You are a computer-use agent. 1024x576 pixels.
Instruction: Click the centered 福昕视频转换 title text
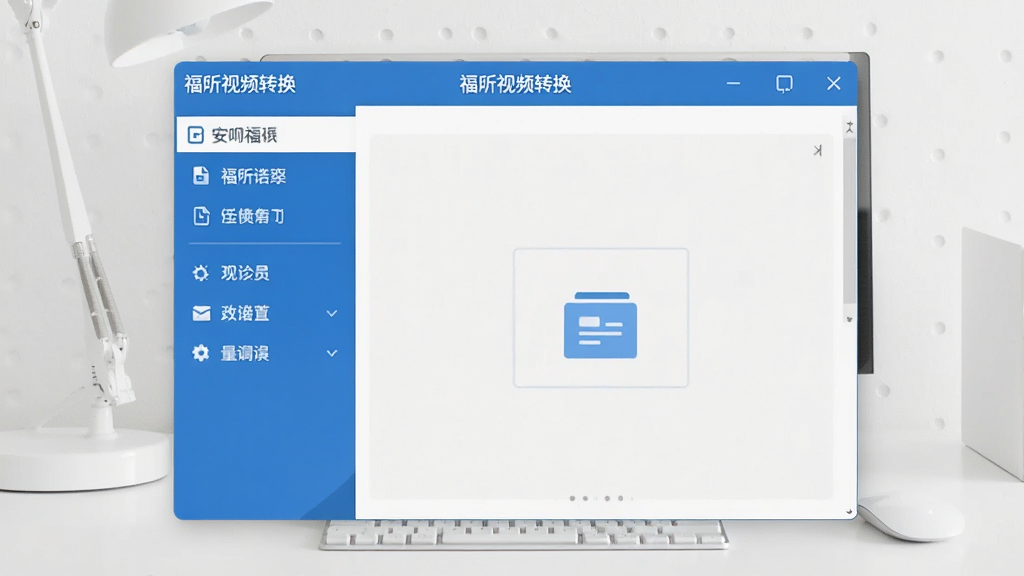515,84
